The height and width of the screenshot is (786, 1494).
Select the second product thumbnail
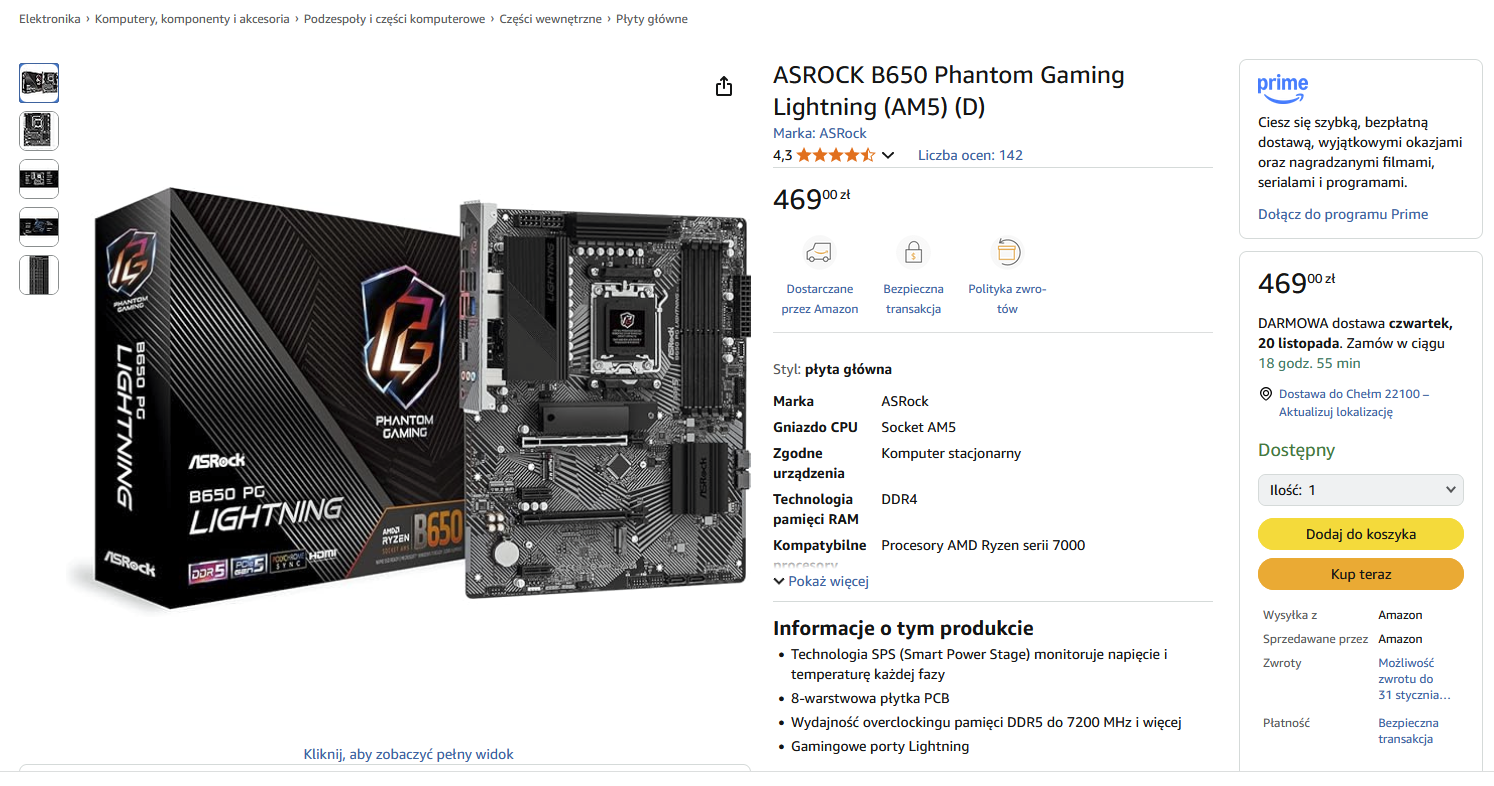39,131
